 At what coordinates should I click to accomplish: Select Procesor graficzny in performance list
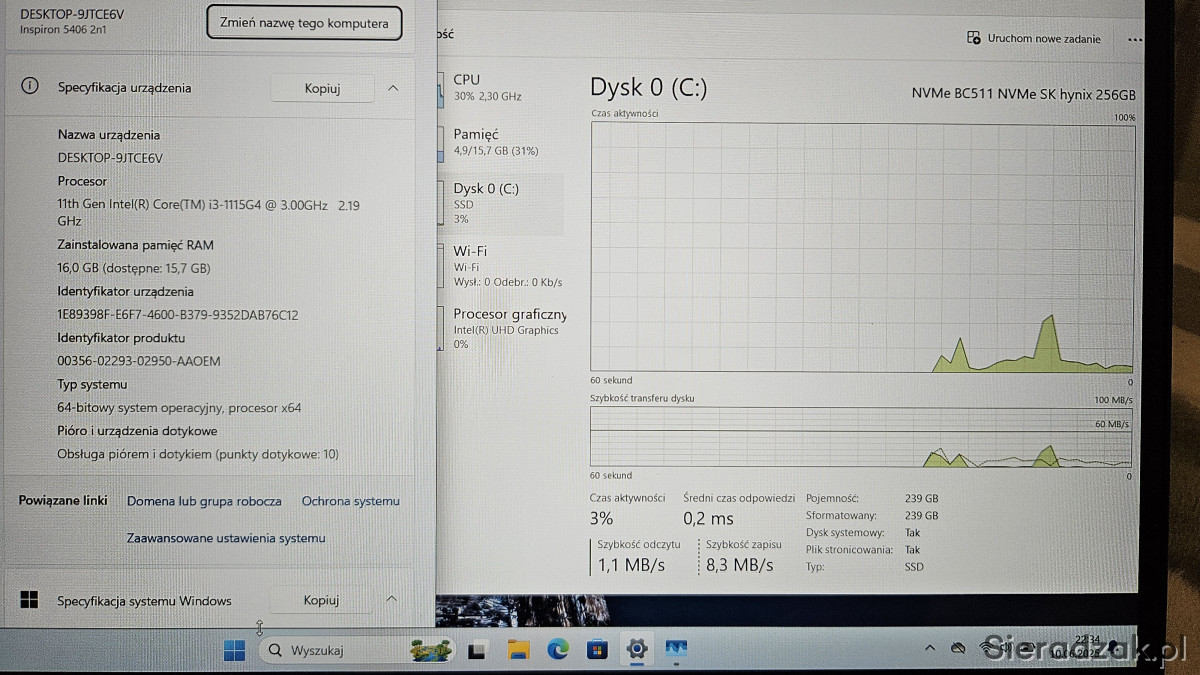[x=500, y=328]
